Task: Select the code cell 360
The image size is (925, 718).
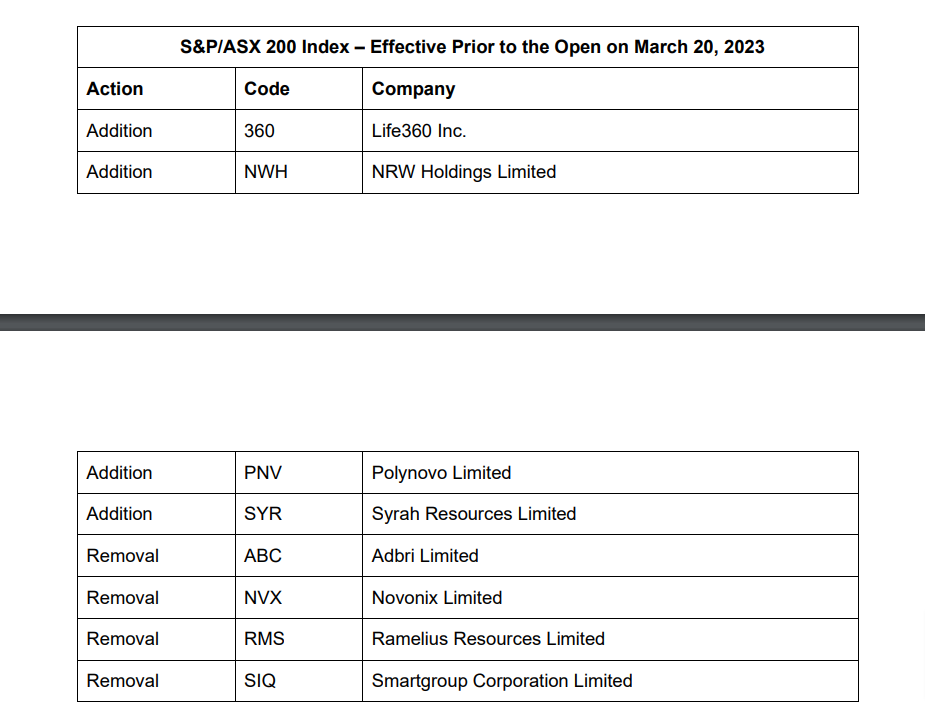Action: pyautogui.click(x=259, y=131)
